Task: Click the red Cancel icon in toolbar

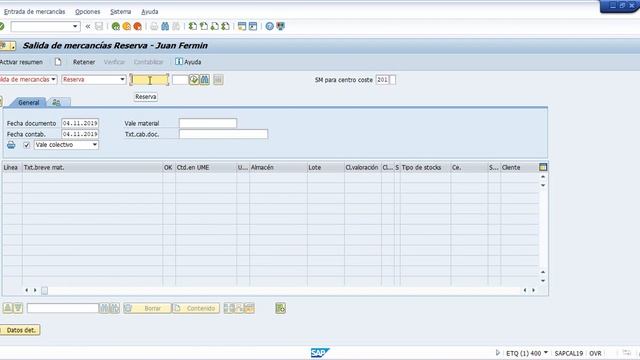Action: coord(138,27)
